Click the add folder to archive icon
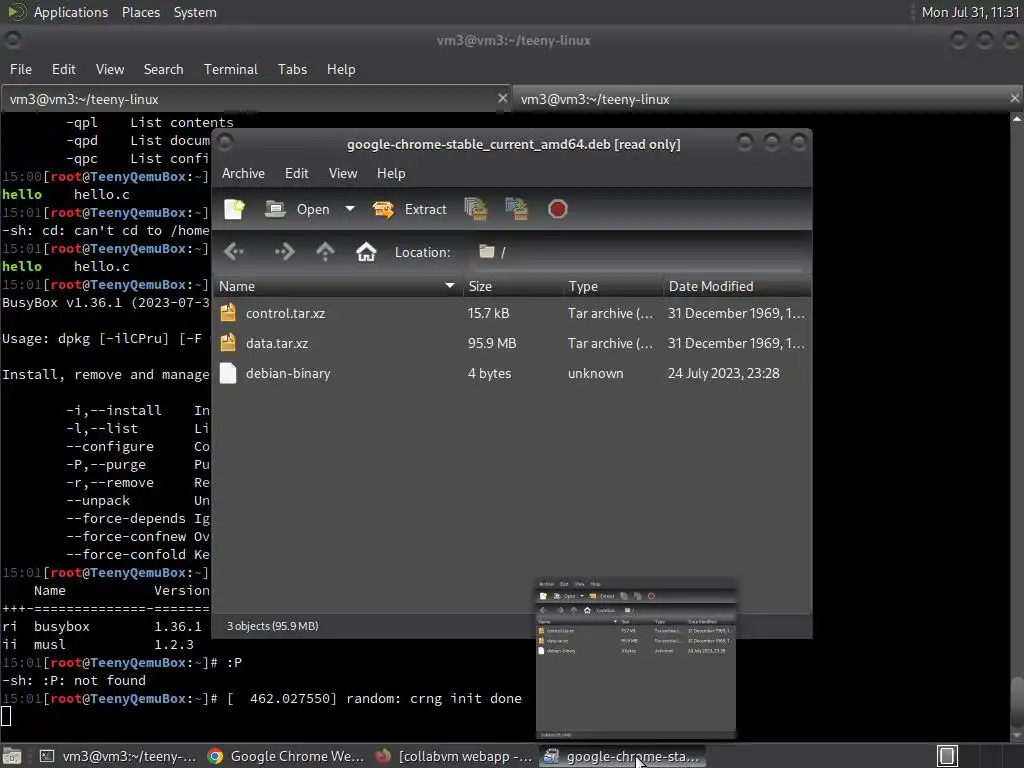 click(517, 209)
